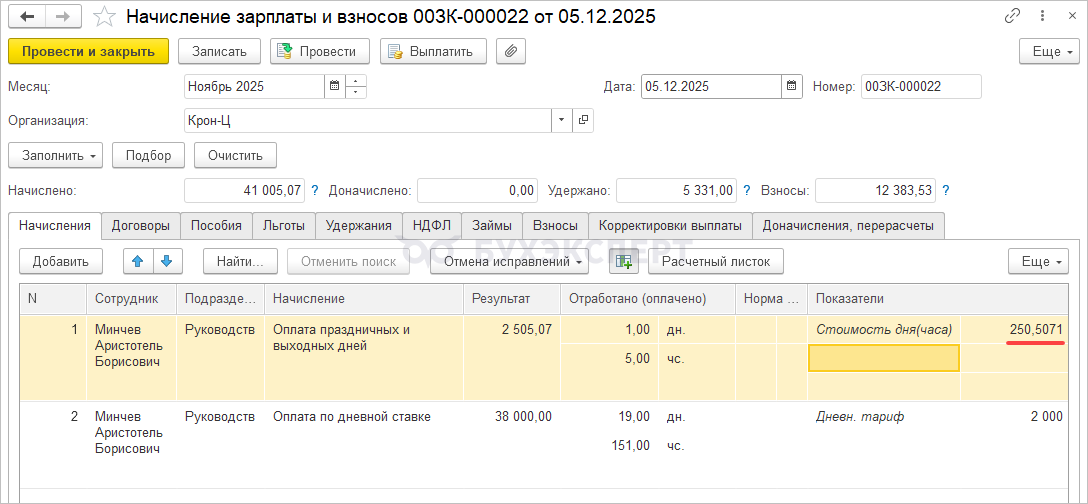
Task: Switch to Взносы tab
Action: (x=555, y=226)
